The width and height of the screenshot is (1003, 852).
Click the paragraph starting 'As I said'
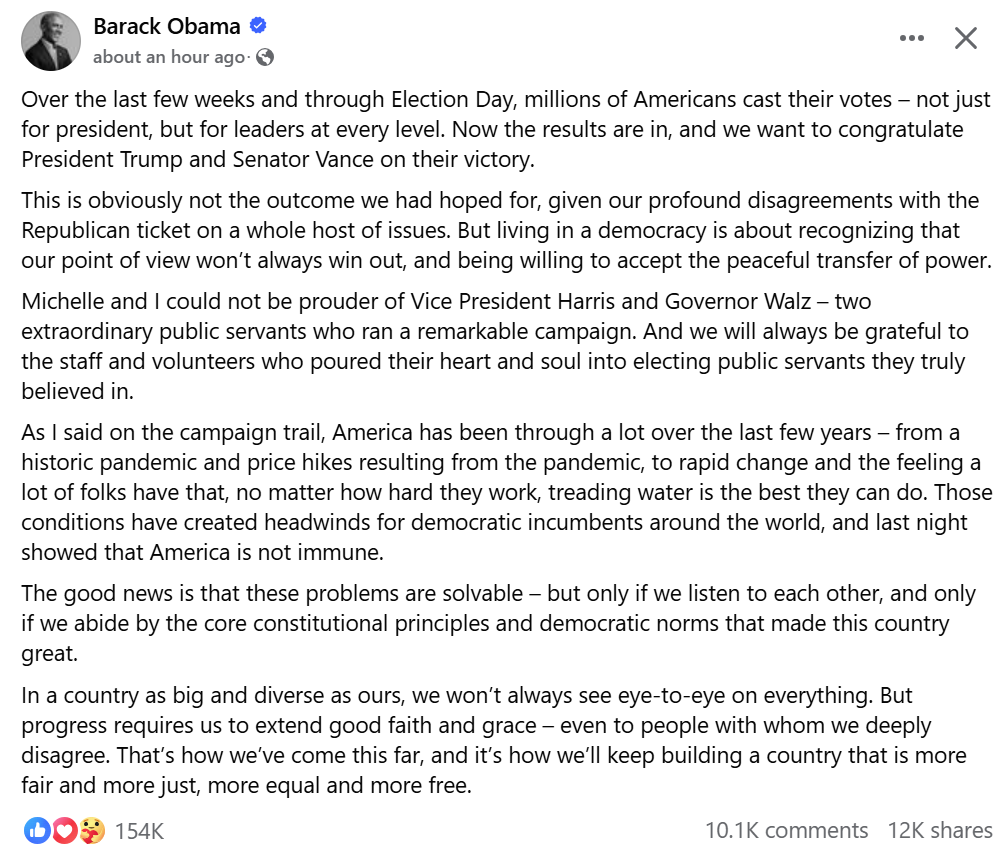point(507,492)
